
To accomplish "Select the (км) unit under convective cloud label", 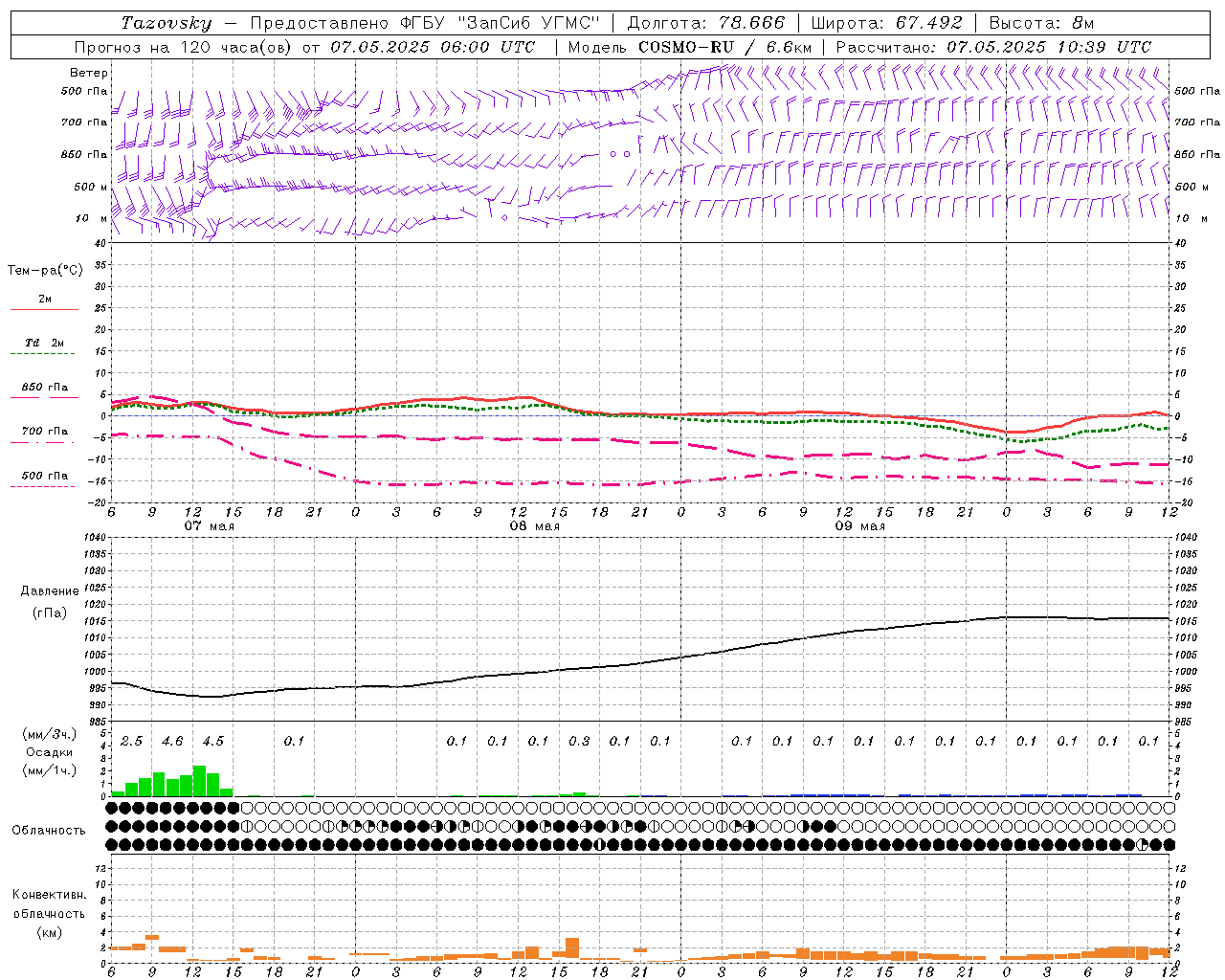I will coord(49,932).
